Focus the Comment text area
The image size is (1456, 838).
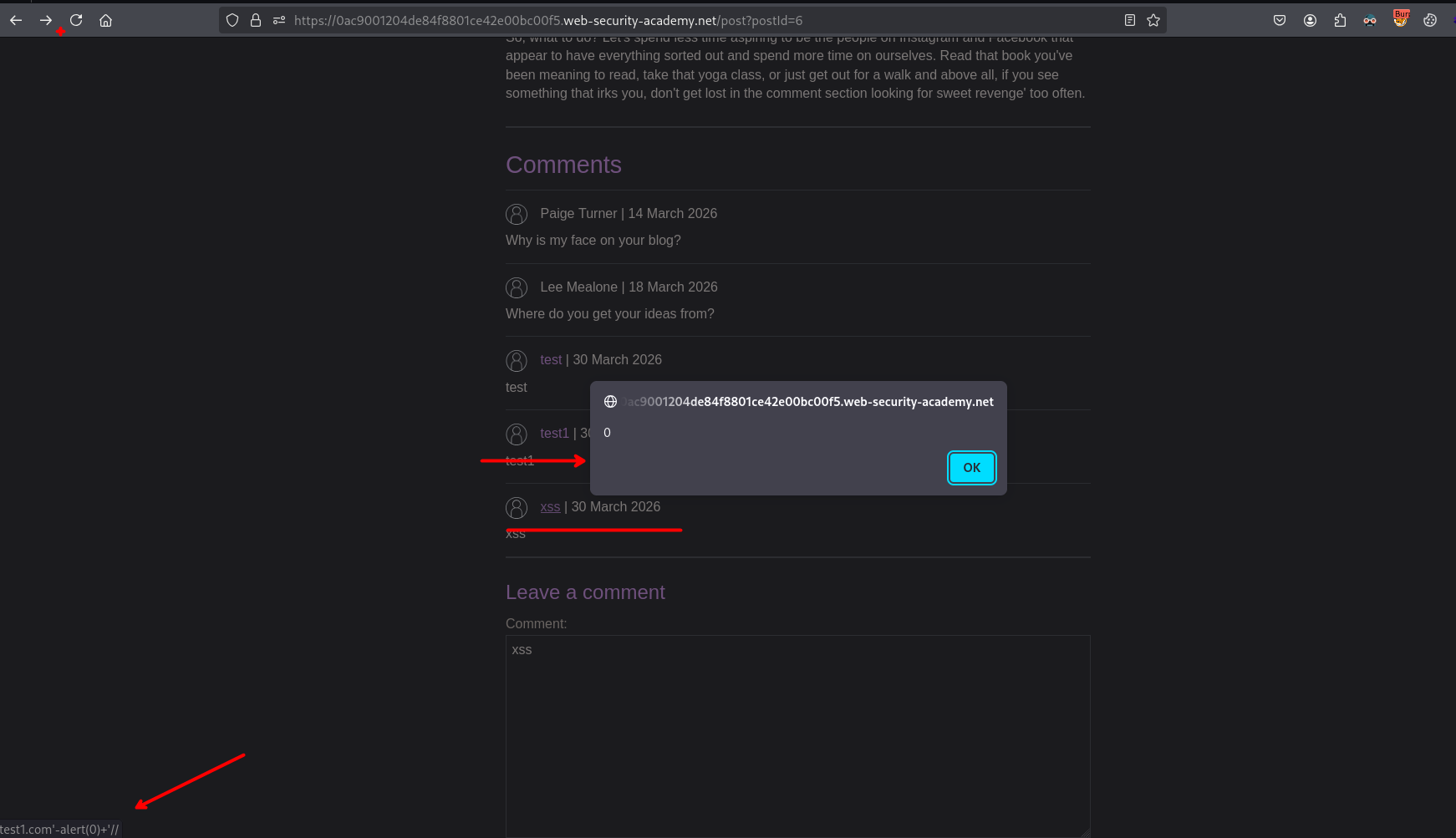point(797,735)
